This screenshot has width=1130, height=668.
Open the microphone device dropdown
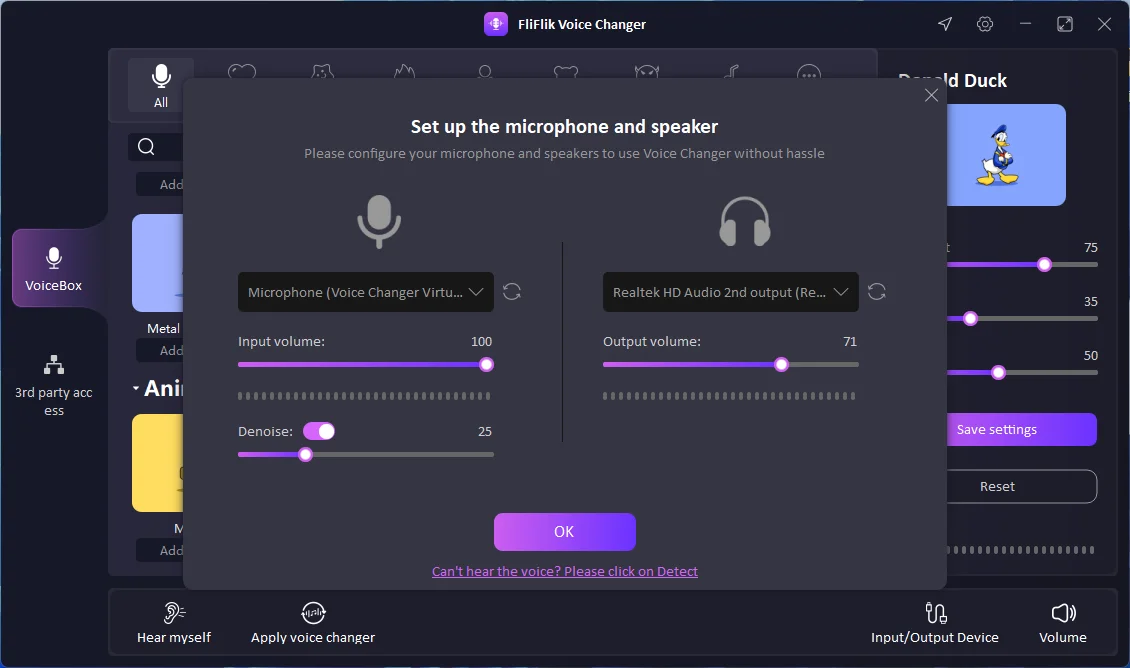pyautogui.click(x=365, y=291)
